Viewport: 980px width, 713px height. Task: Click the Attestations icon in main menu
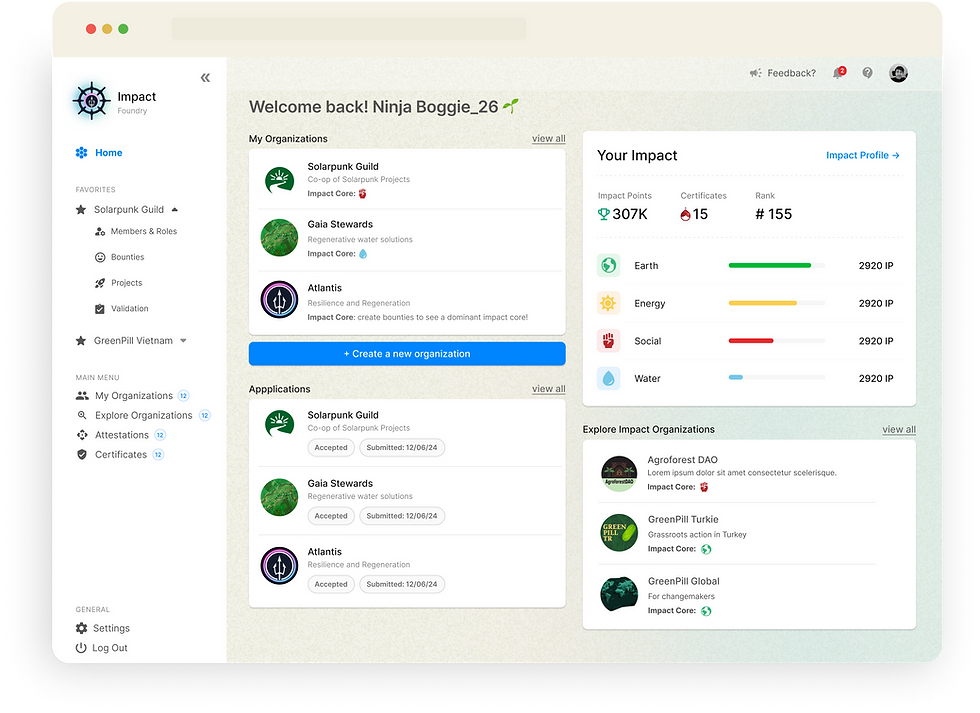[x=82, y=435]
